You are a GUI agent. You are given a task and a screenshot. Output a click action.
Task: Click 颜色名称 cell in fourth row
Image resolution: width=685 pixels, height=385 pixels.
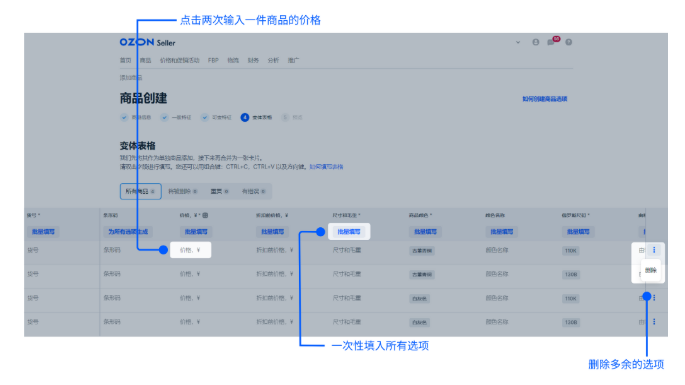pyautogui.click(x=497, y=322)
